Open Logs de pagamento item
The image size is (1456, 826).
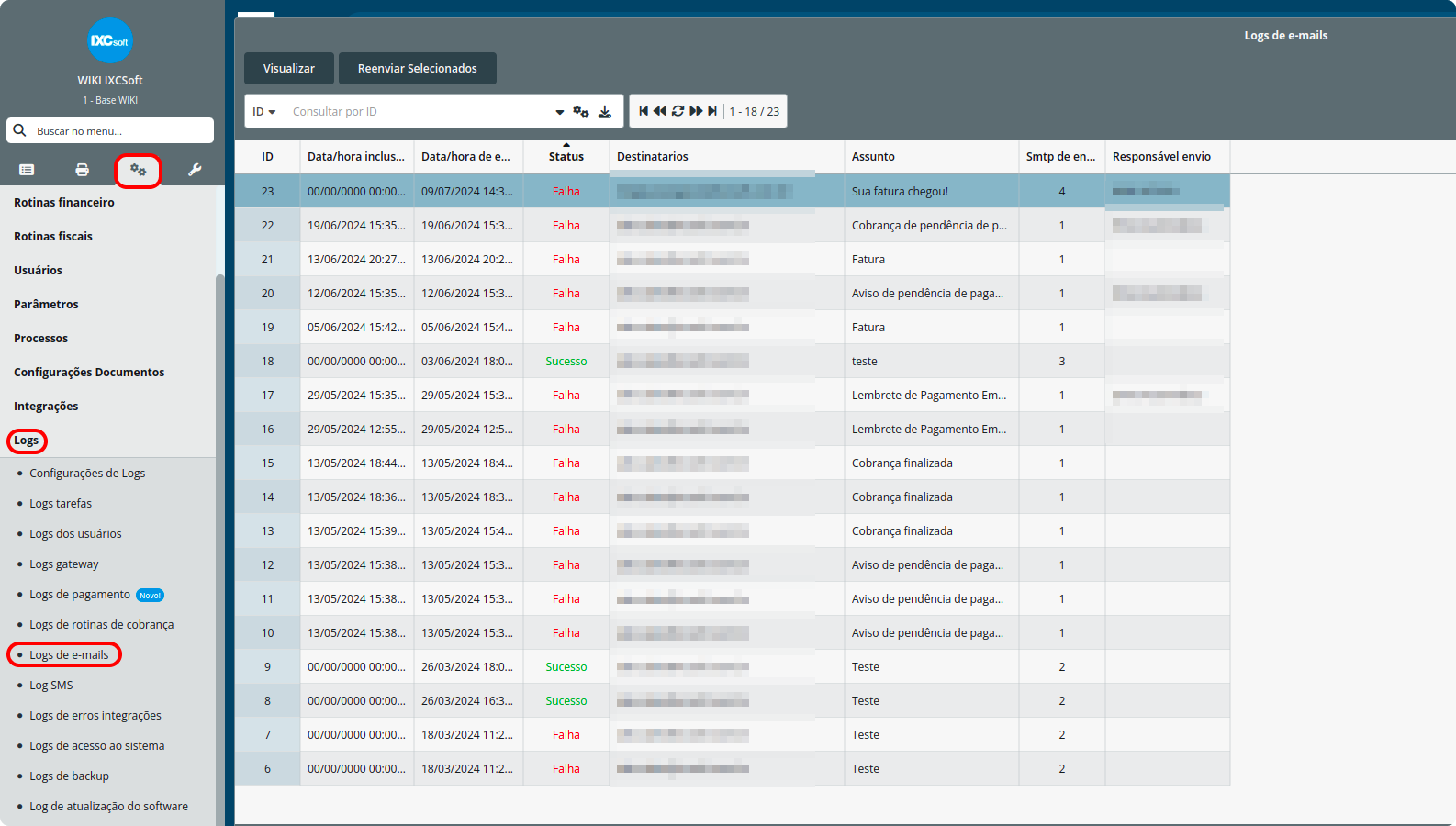(80, 595)
